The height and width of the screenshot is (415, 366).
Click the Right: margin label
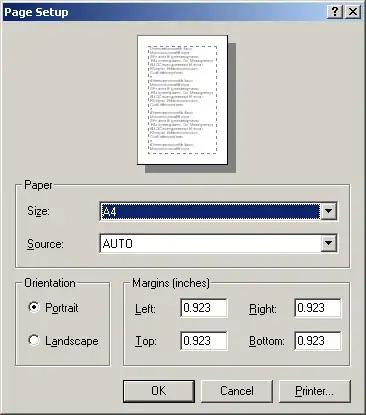(263, 309)
